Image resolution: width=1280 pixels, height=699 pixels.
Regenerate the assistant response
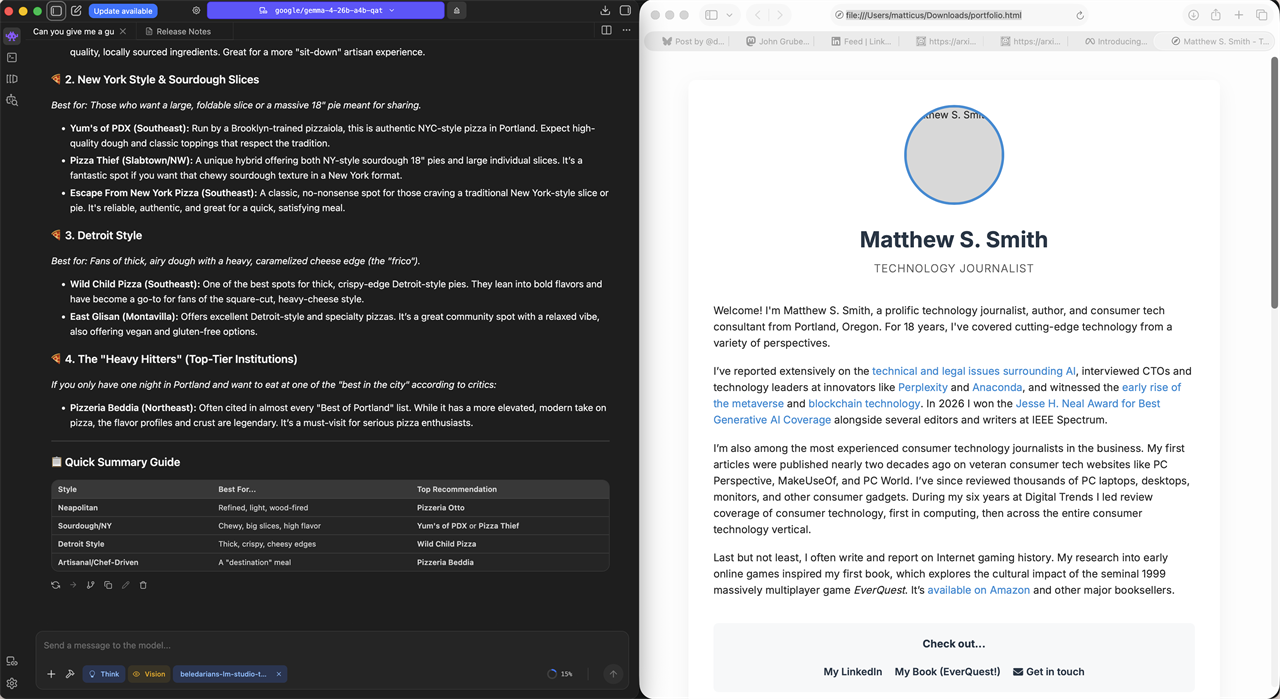click(56, 585)
